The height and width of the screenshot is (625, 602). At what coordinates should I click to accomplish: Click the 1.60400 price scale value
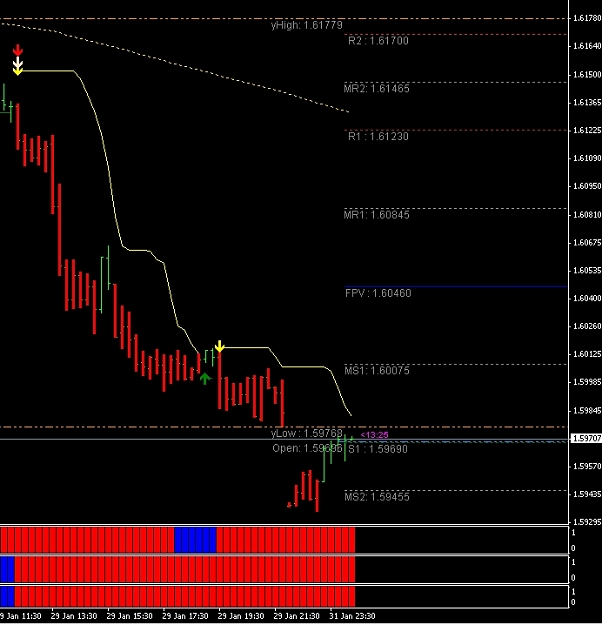tap(587, 298)
